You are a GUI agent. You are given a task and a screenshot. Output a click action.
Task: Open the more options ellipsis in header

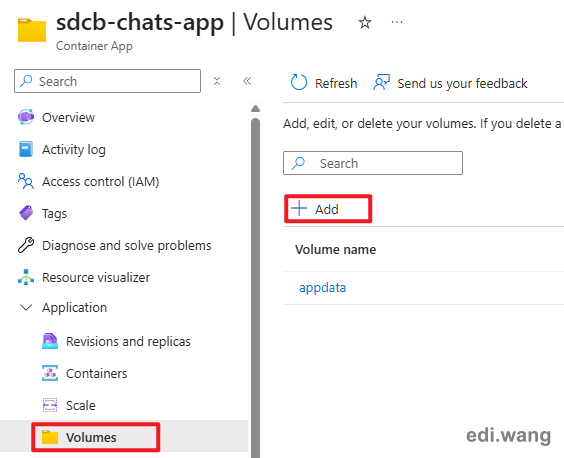click(397, 22)
